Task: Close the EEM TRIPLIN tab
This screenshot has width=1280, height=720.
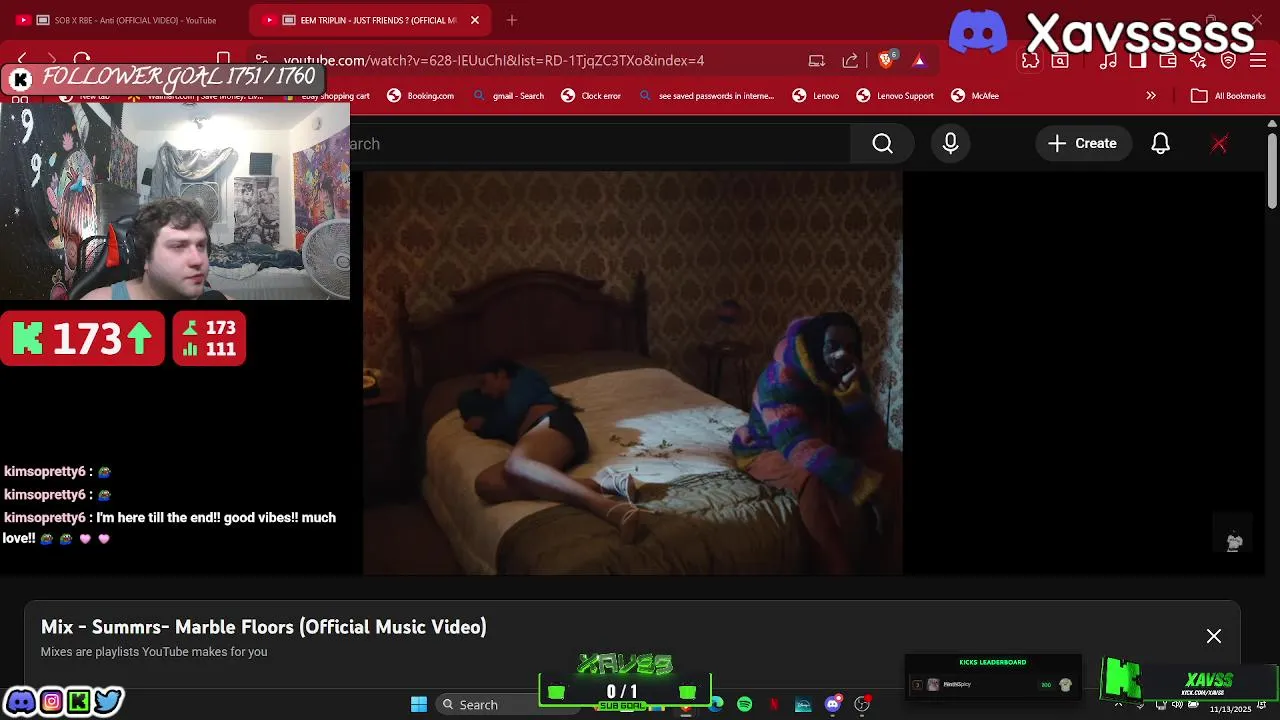Action: (x=475, y=20)
